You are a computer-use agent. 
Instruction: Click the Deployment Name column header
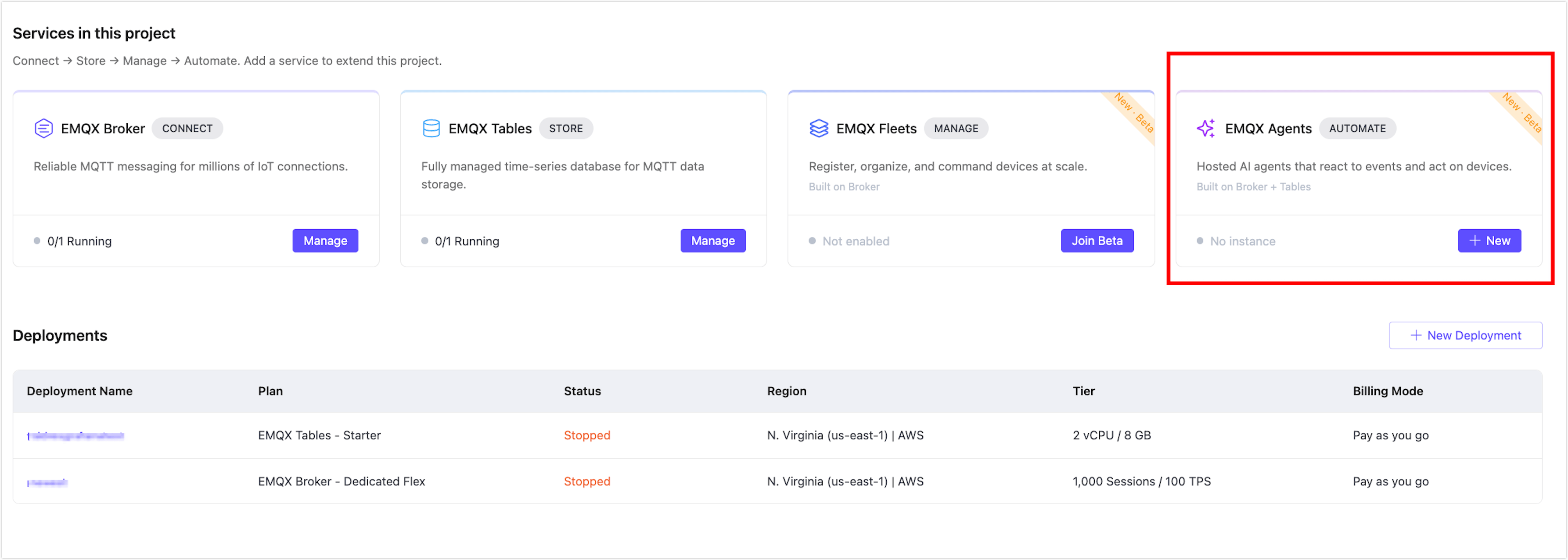[80, 391]
